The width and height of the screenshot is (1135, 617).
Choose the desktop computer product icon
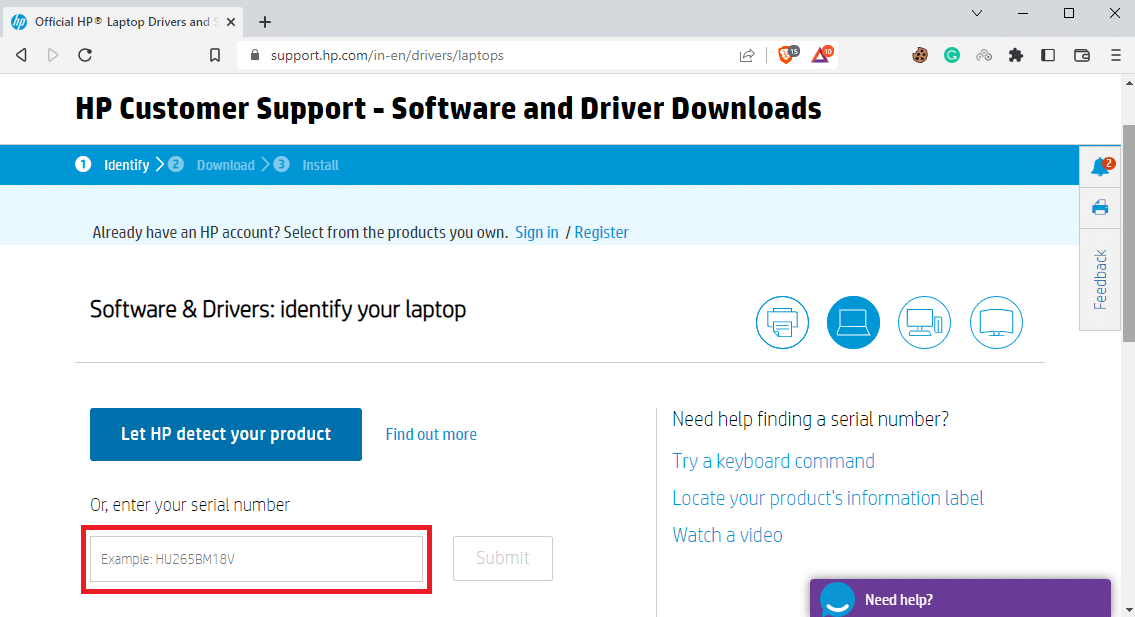[924, 322]
